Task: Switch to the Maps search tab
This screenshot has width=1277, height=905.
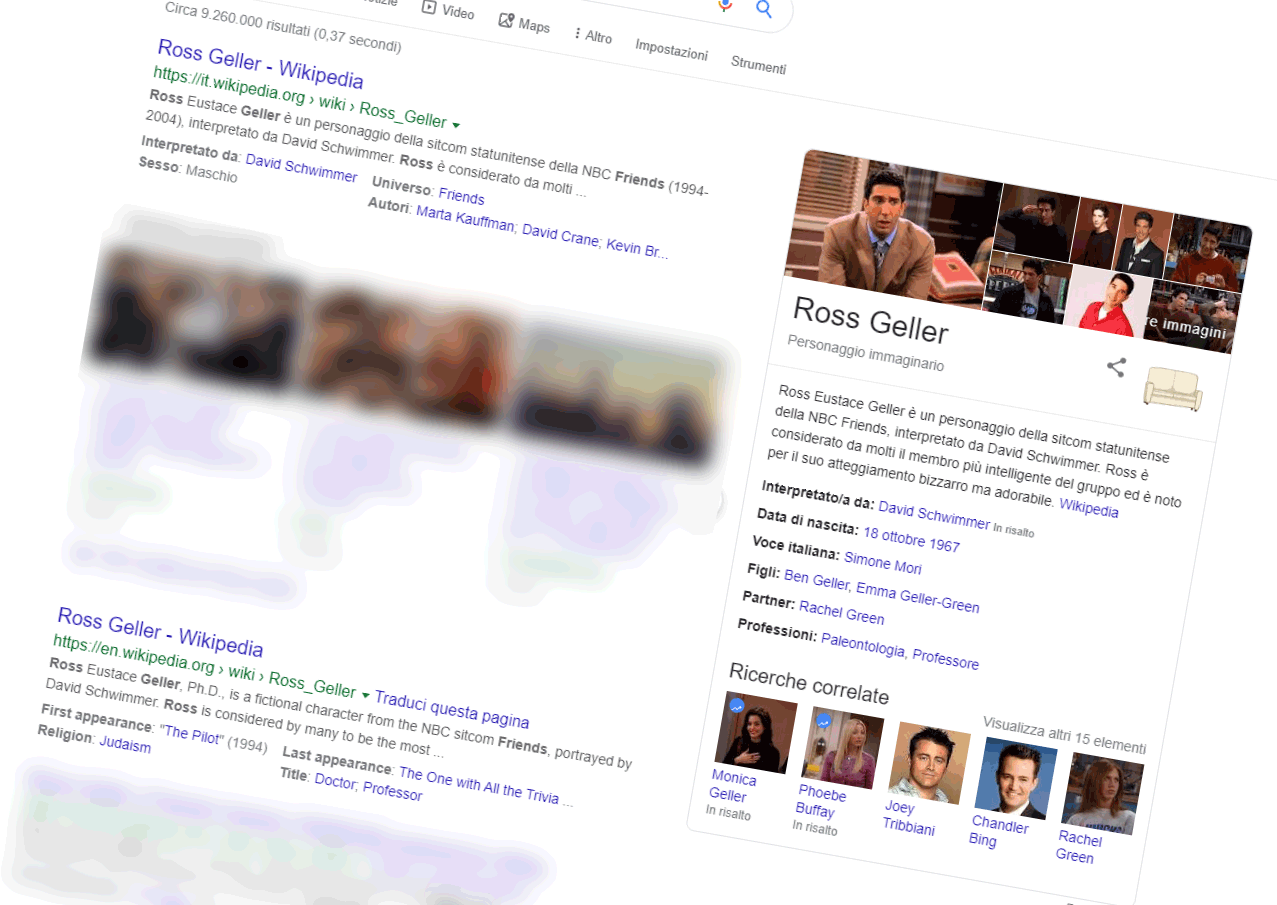Action: point(524,23)
